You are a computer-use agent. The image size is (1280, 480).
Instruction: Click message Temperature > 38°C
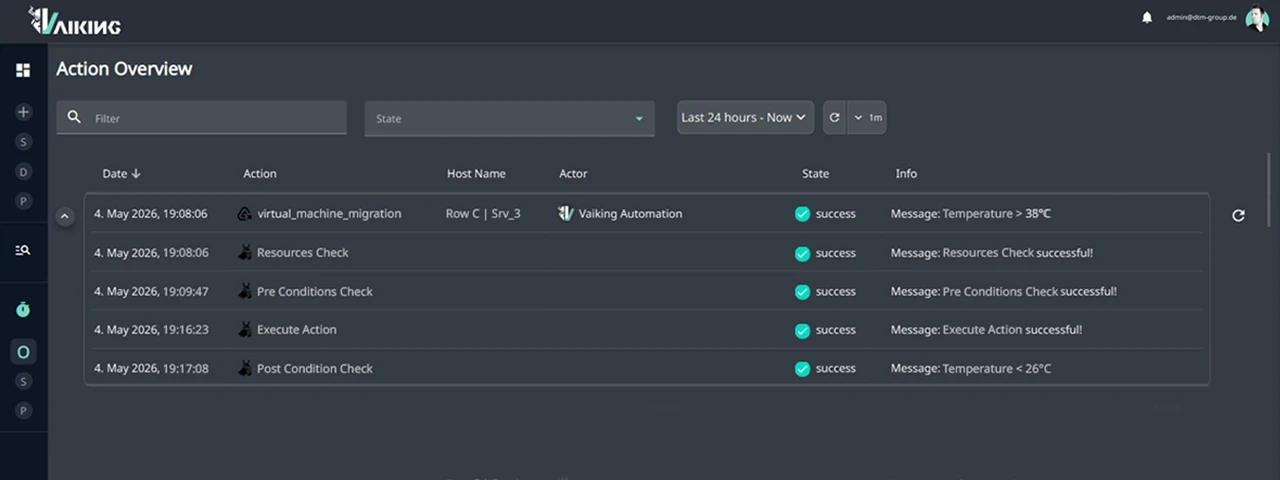pyautogui.click(x=971, y=214)
